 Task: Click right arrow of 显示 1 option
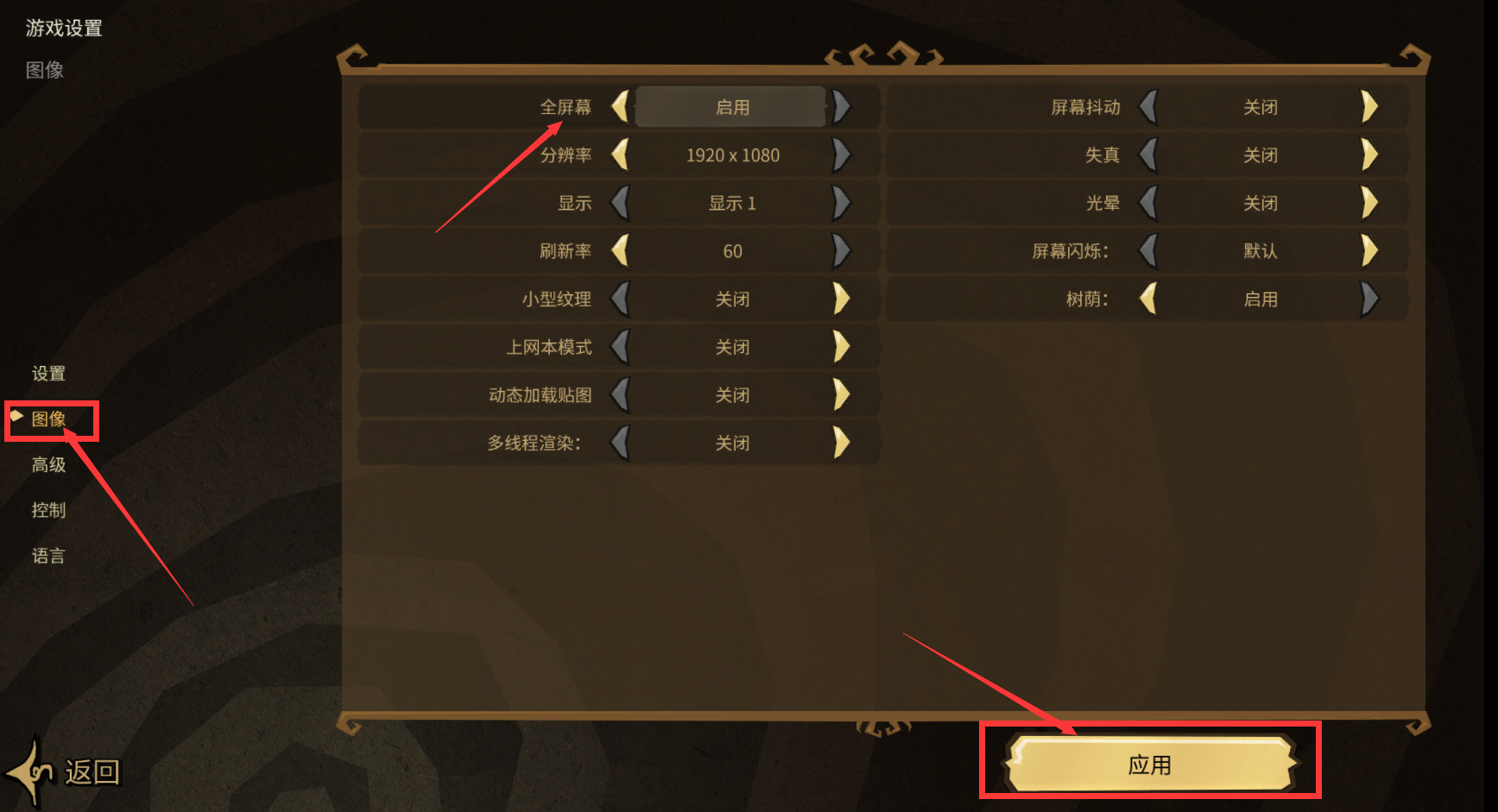point(842,203)
